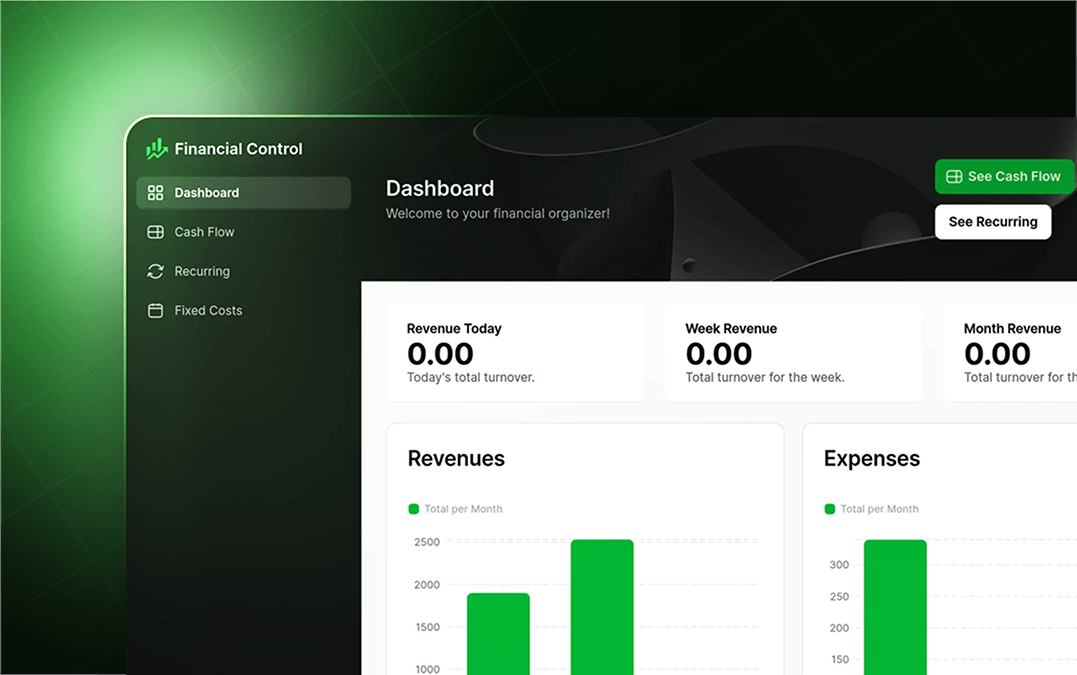The image size is (1077, 675).
Task: Open the Cash Flow menu label
Action: 204,232
